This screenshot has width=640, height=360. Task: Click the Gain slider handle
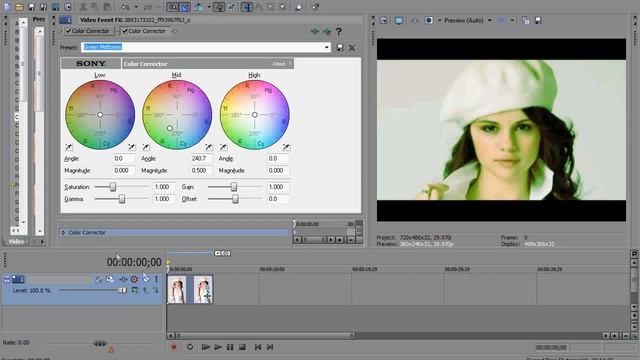[233, 187]
